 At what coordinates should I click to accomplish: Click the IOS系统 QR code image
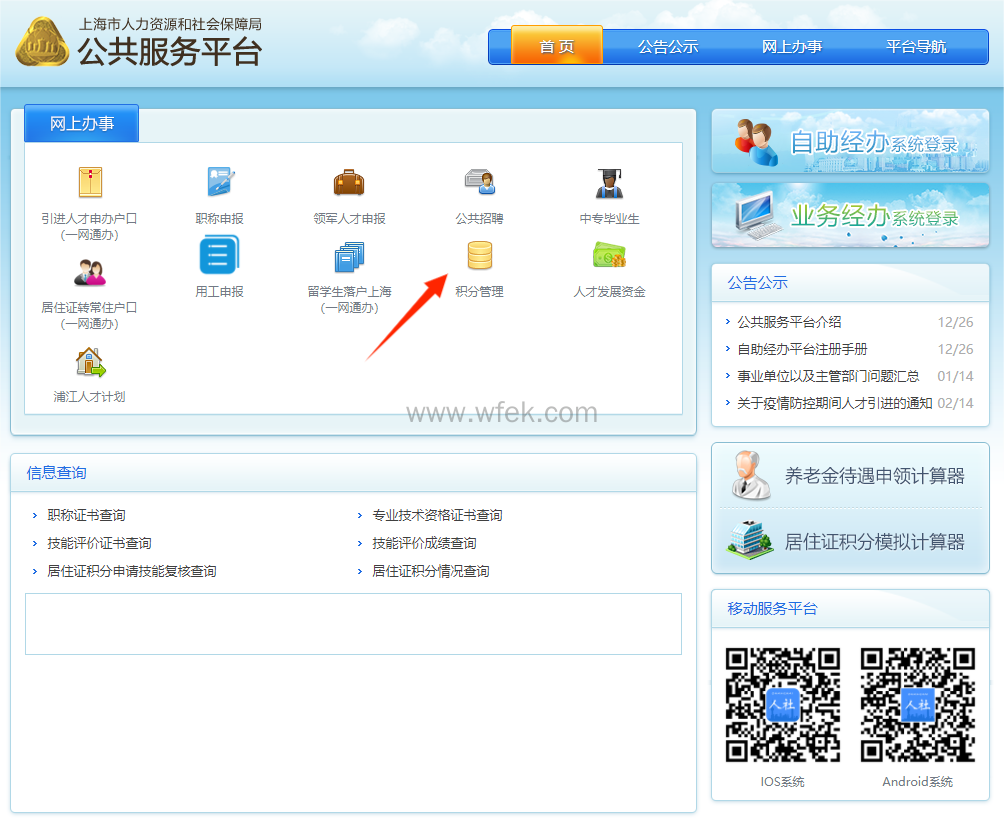[782, 705]
